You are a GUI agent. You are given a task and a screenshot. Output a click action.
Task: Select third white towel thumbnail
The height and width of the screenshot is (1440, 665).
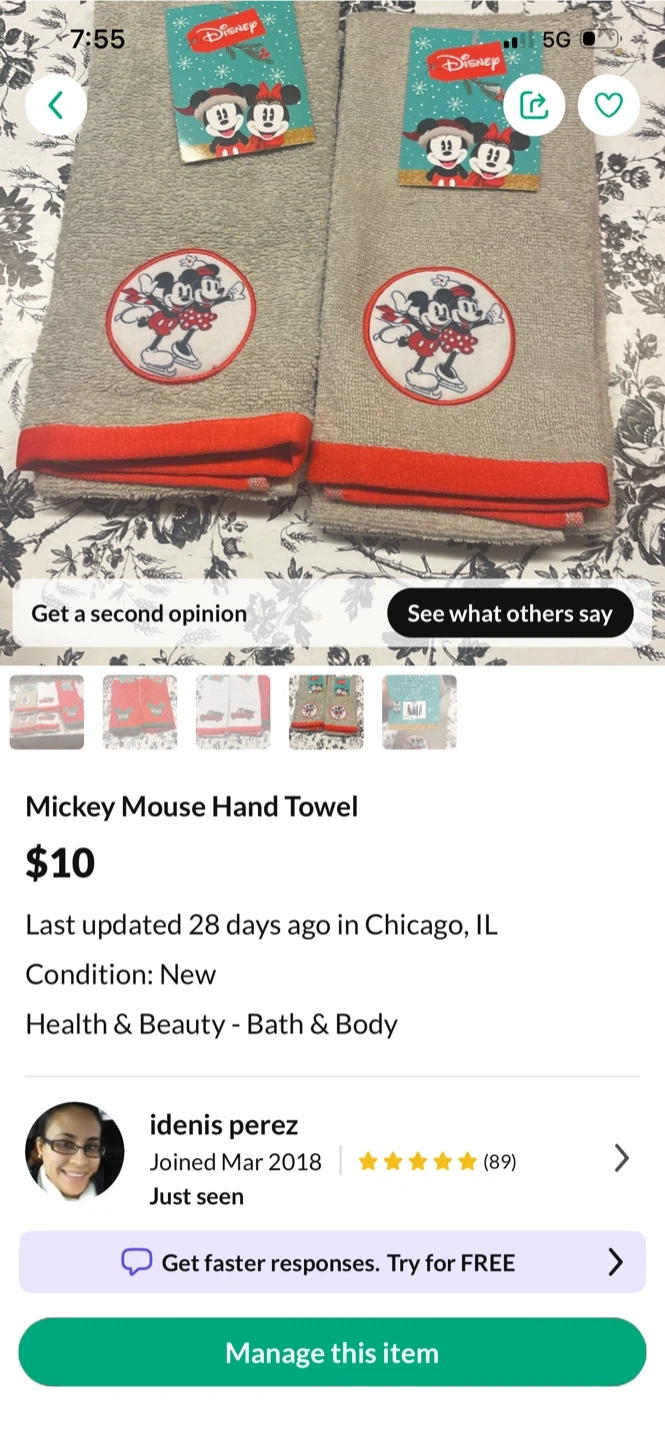coord(233,712)
